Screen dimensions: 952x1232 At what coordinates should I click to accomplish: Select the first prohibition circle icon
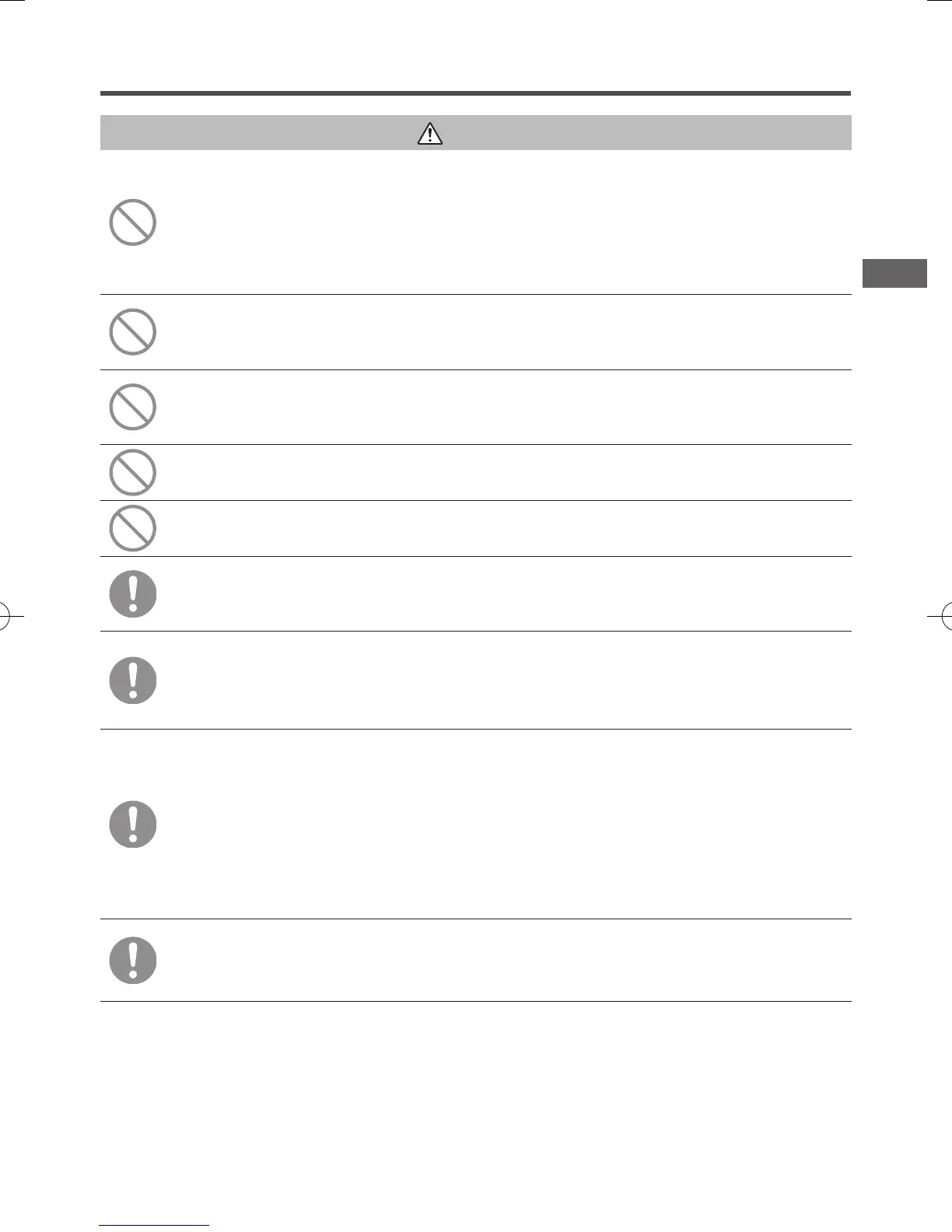point(133,222)
